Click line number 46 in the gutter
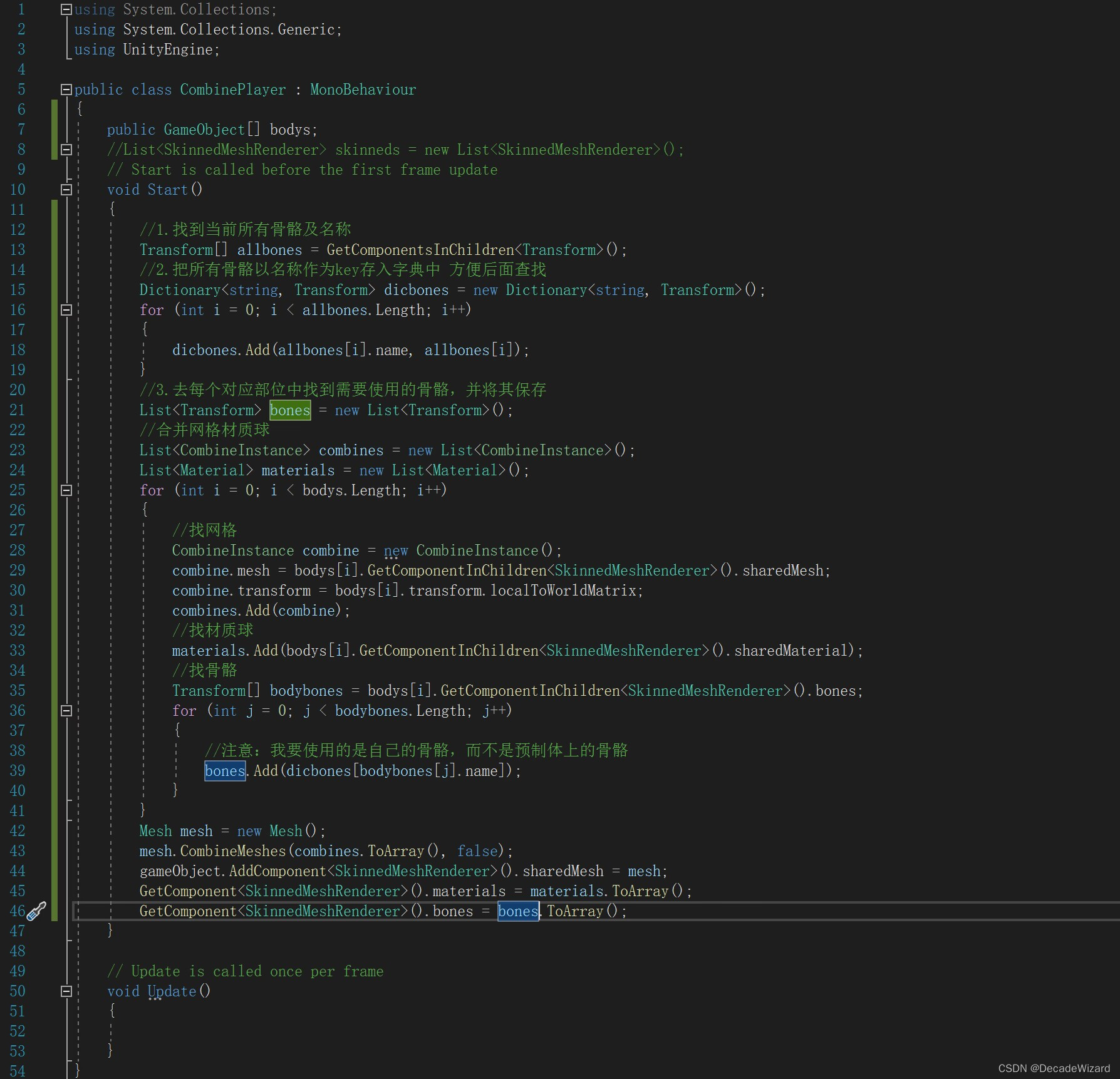This screenshot has height=1079, width=1120. coord(18,911)
